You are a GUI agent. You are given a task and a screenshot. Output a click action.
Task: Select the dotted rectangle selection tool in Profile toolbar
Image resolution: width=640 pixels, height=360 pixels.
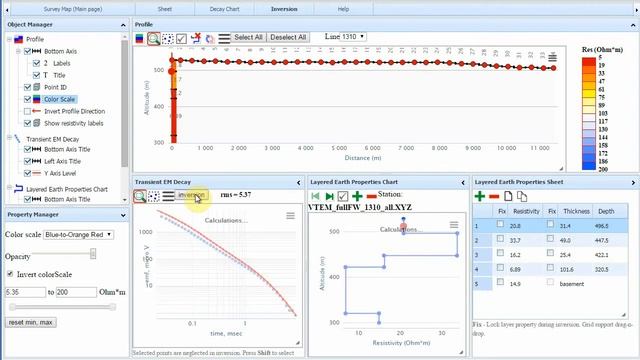pos(167,39)
